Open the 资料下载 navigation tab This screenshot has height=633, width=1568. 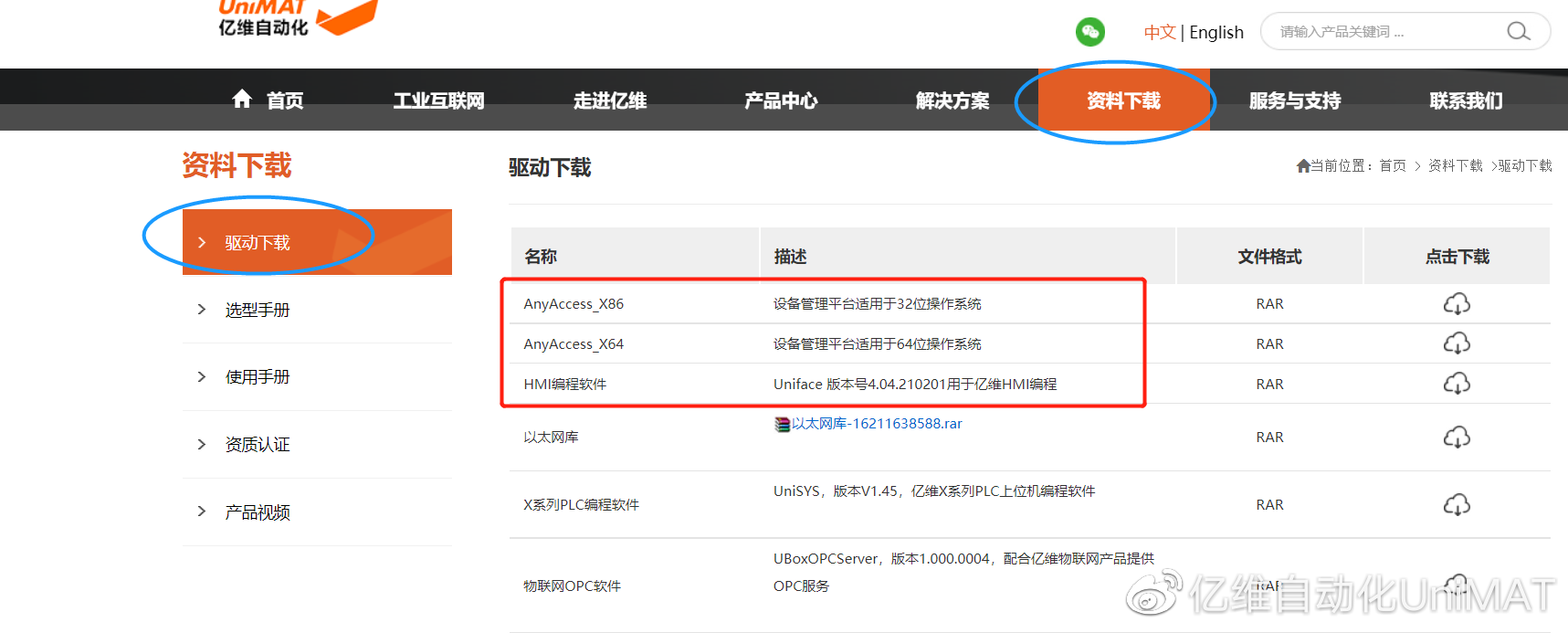coord(1124,100)
